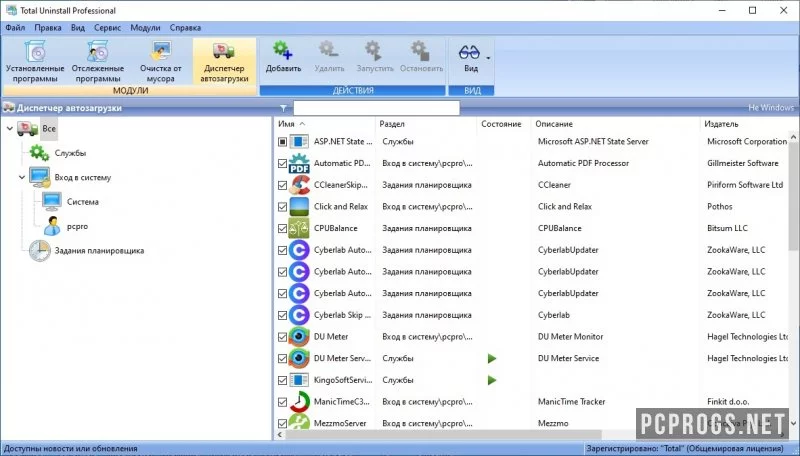Click horizontal scrollbar left arrow
800x456 pixels.
(x=279, y=435)
